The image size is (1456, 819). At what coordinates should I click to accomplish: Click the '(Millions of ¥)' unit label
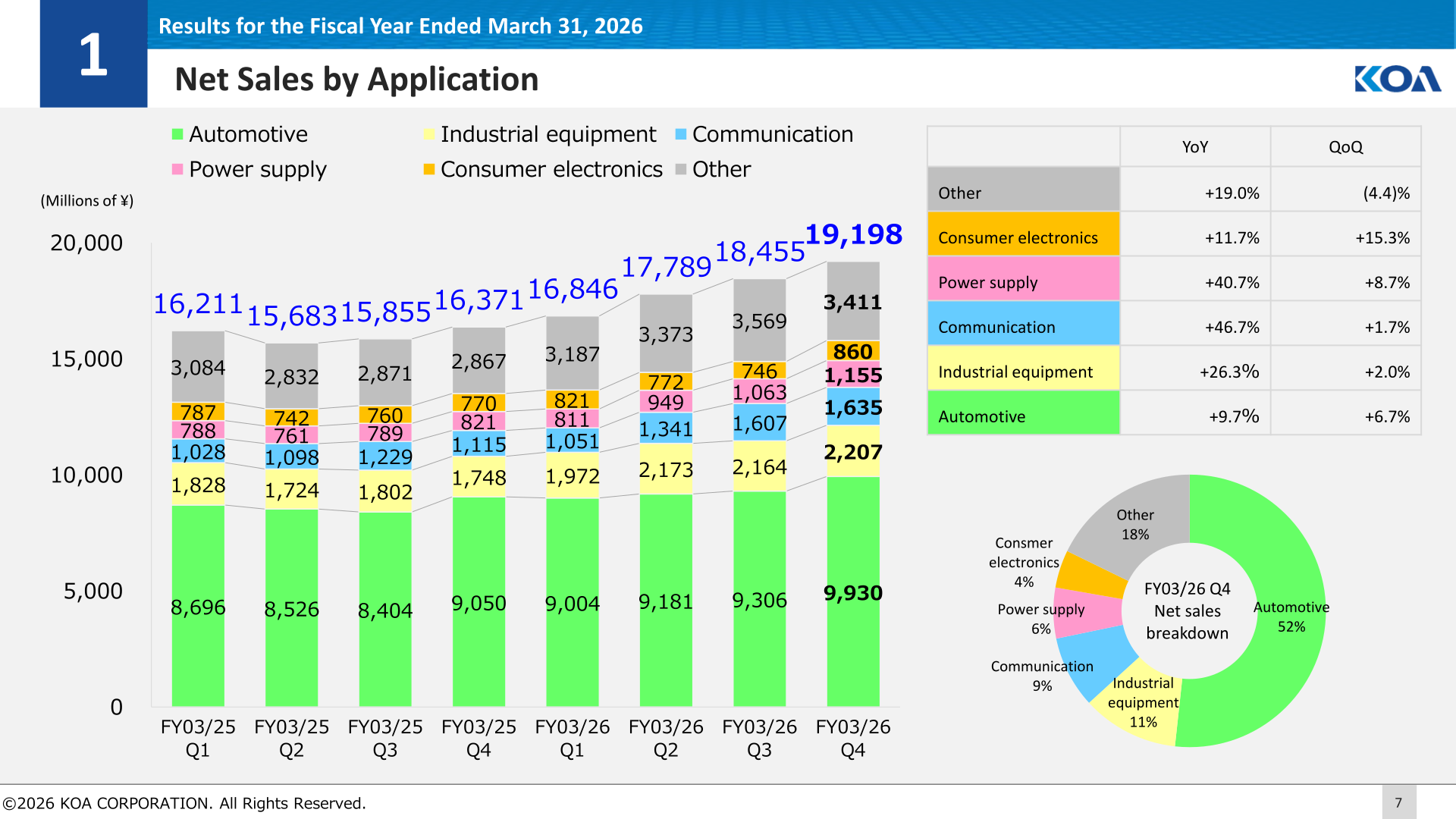click(x=87, y=201)
